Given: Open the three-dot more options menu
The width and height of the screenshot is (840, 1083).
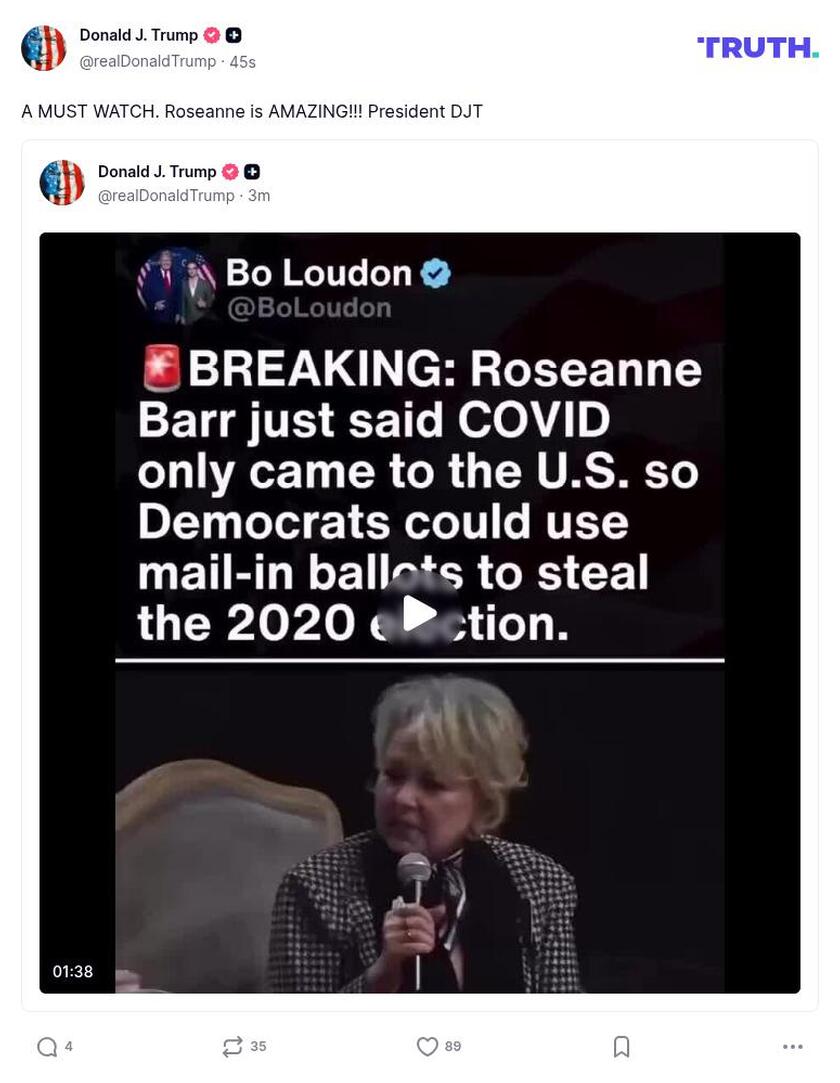Looking at the screenshot, I should point(792,1047).
